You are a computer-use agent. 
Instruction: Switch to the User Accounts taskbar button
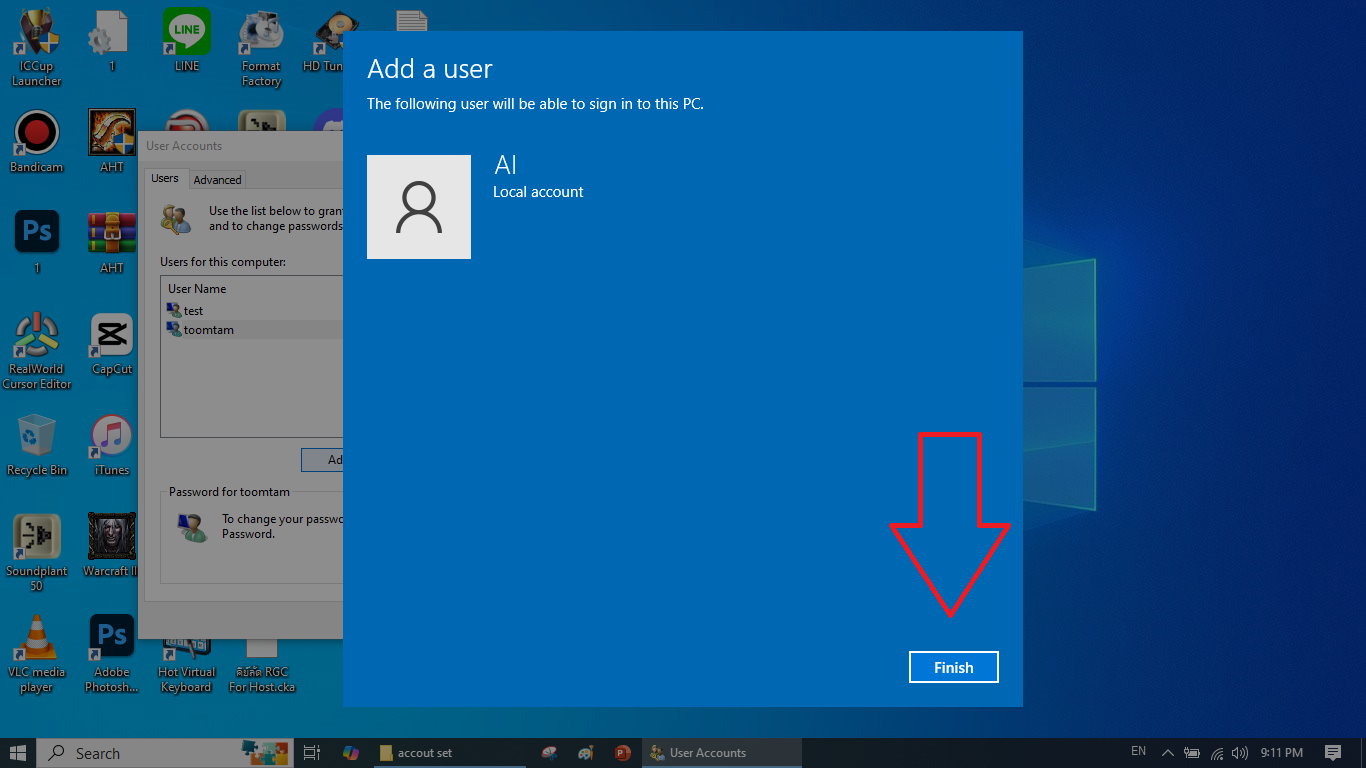[722, 753]
